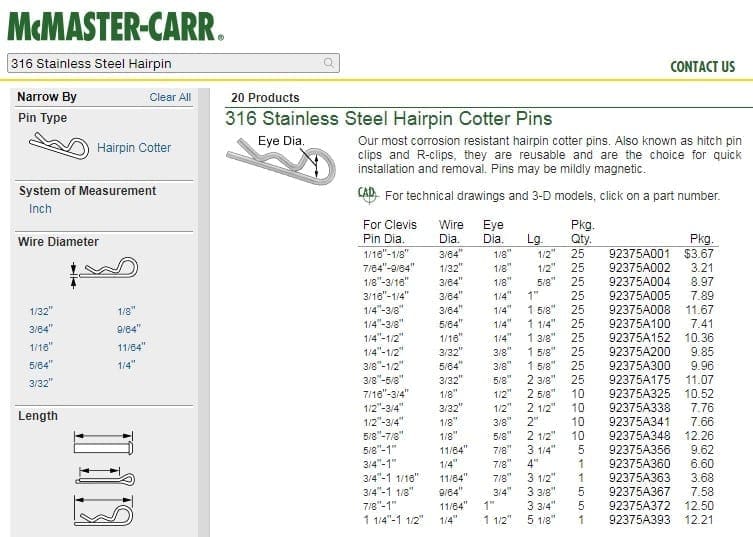Image resolution: width=753 pixels, height=537 pixels.
Task: Open part number 92375A005
Action: tap(639, 295)
